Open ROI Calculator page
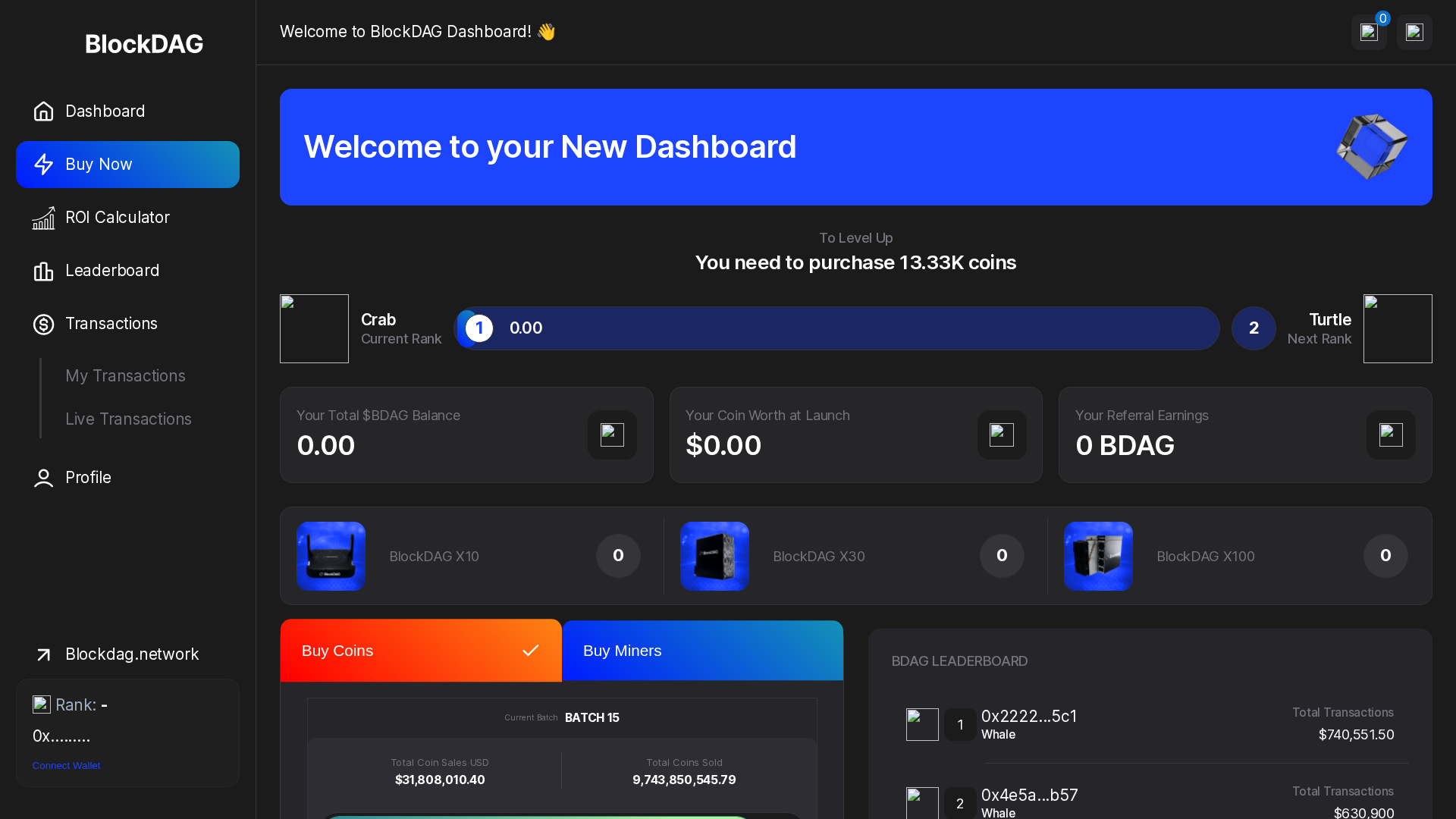 point(127,218)
